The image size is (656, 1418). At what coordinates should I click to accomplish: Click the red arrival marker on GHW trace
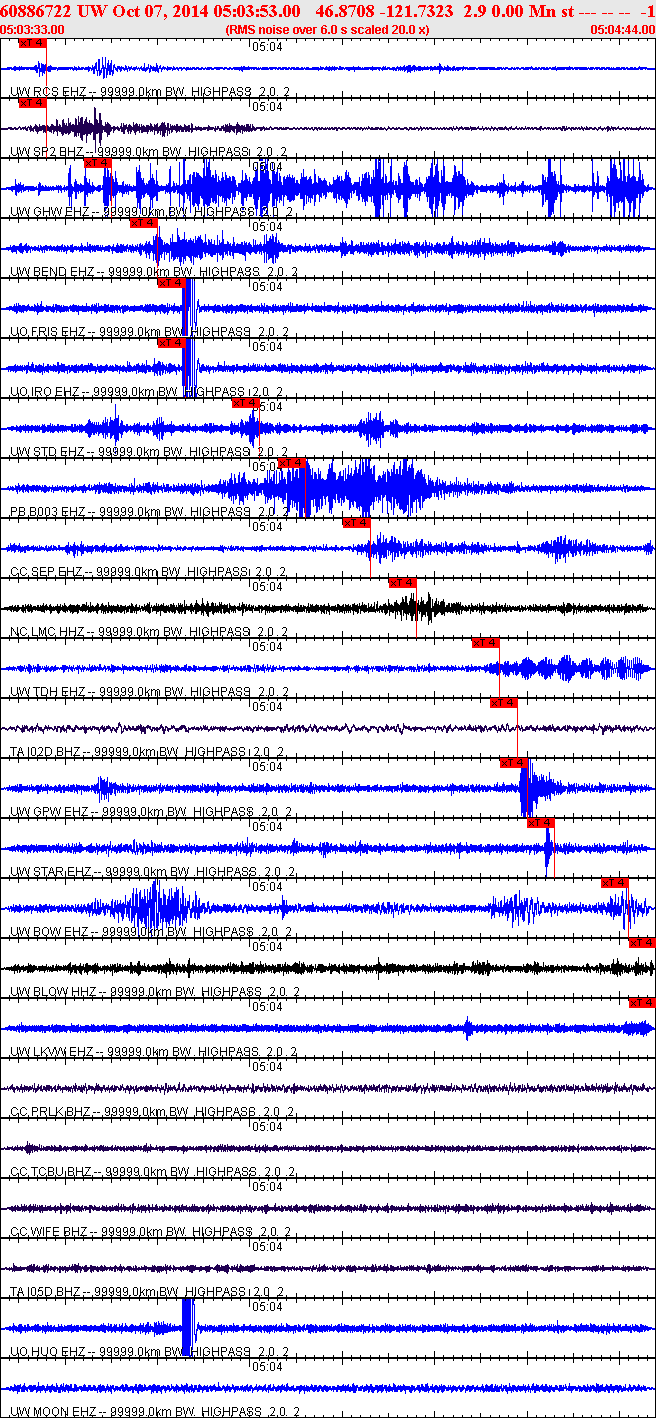(x=97, y=163)
